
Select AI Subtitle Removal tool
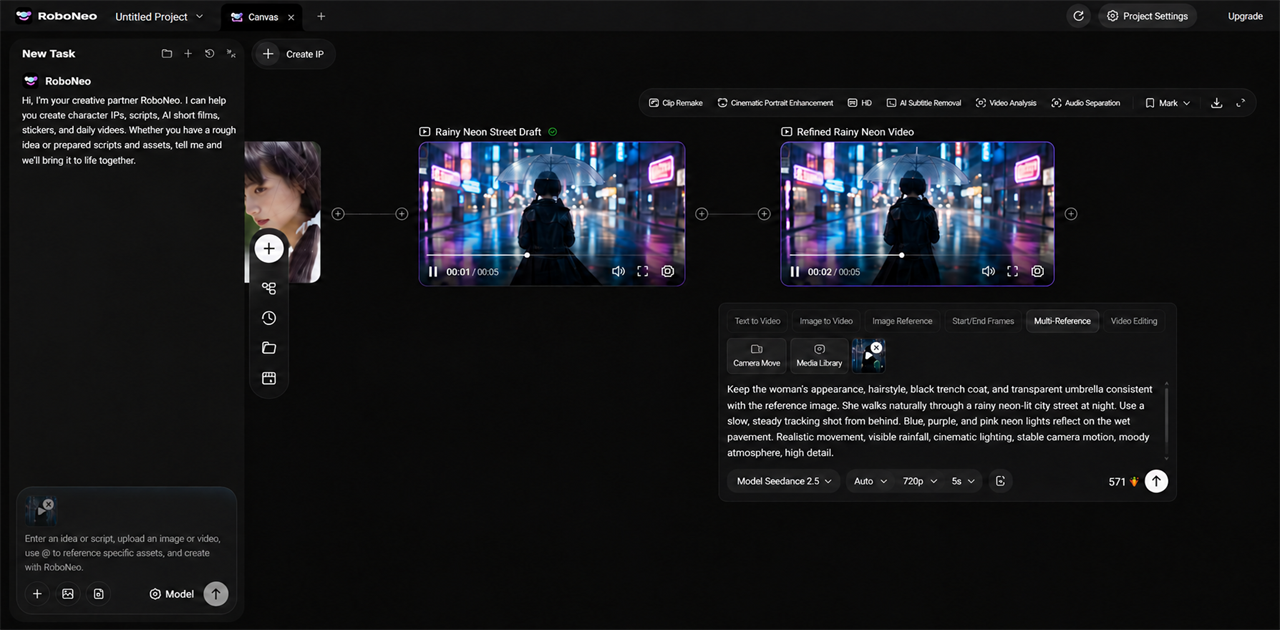[924, 103]
